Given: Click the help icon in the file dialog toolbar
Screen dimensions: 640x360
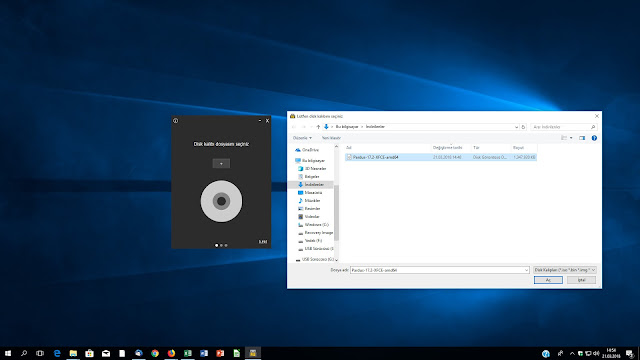Looking at the screenshot, I should (594, 138).
